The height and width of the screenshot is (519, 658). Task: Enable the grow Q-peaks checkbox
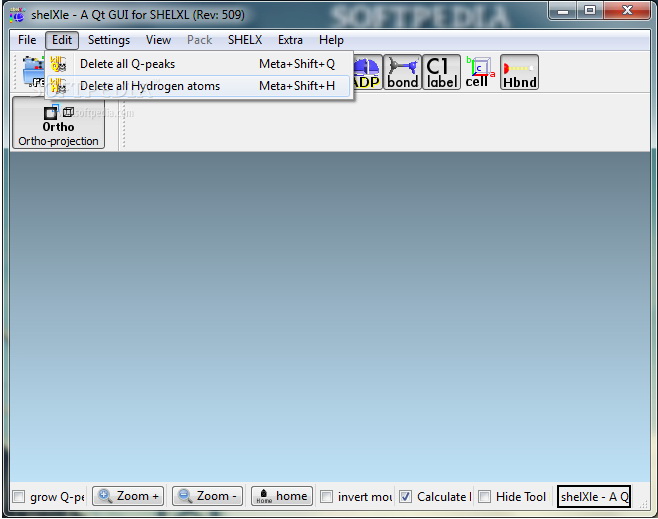(x=18, y=497)
